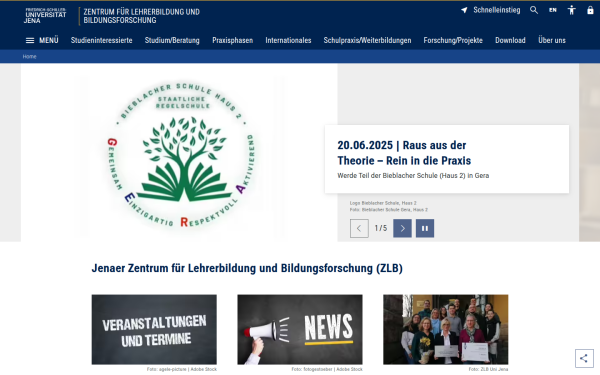
Task: Click the Home breadcrumb link
Action: (29, 57)
